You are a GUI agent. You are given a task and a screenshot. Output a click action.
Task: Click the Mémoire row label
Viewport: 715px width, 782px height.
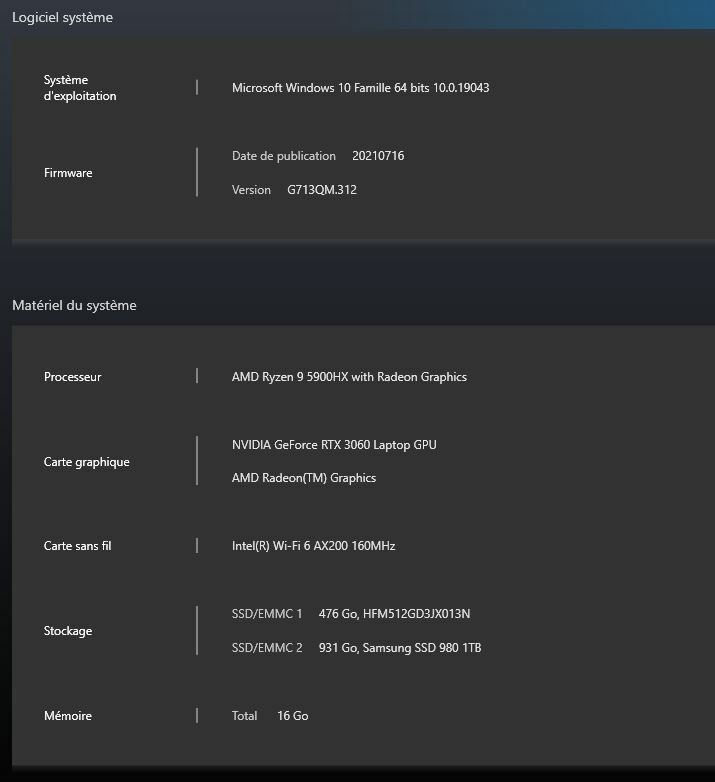coord(68,716)
